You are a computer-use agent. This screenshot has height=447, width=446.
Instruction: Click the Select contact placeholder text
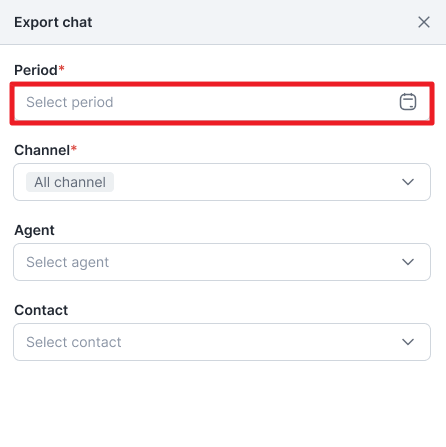coord(74,342)
